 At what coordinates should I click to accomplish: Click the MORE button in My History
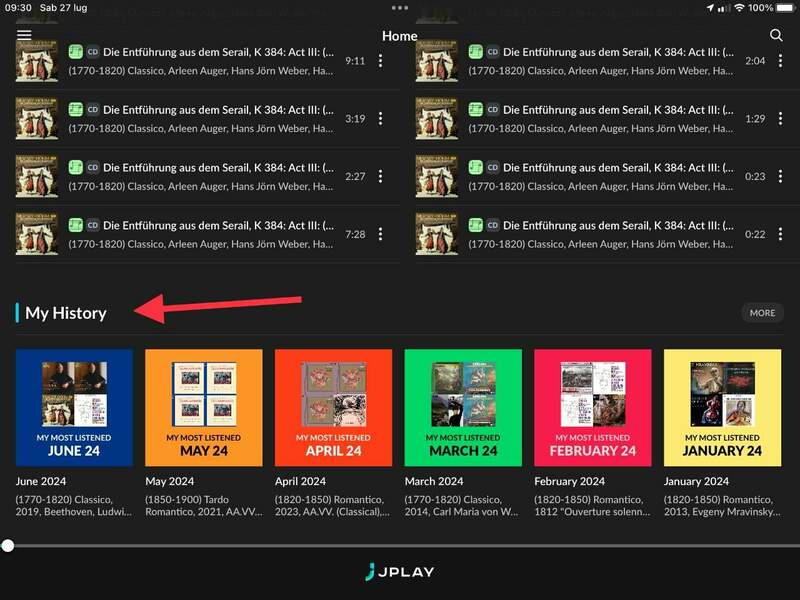[762, 313]
